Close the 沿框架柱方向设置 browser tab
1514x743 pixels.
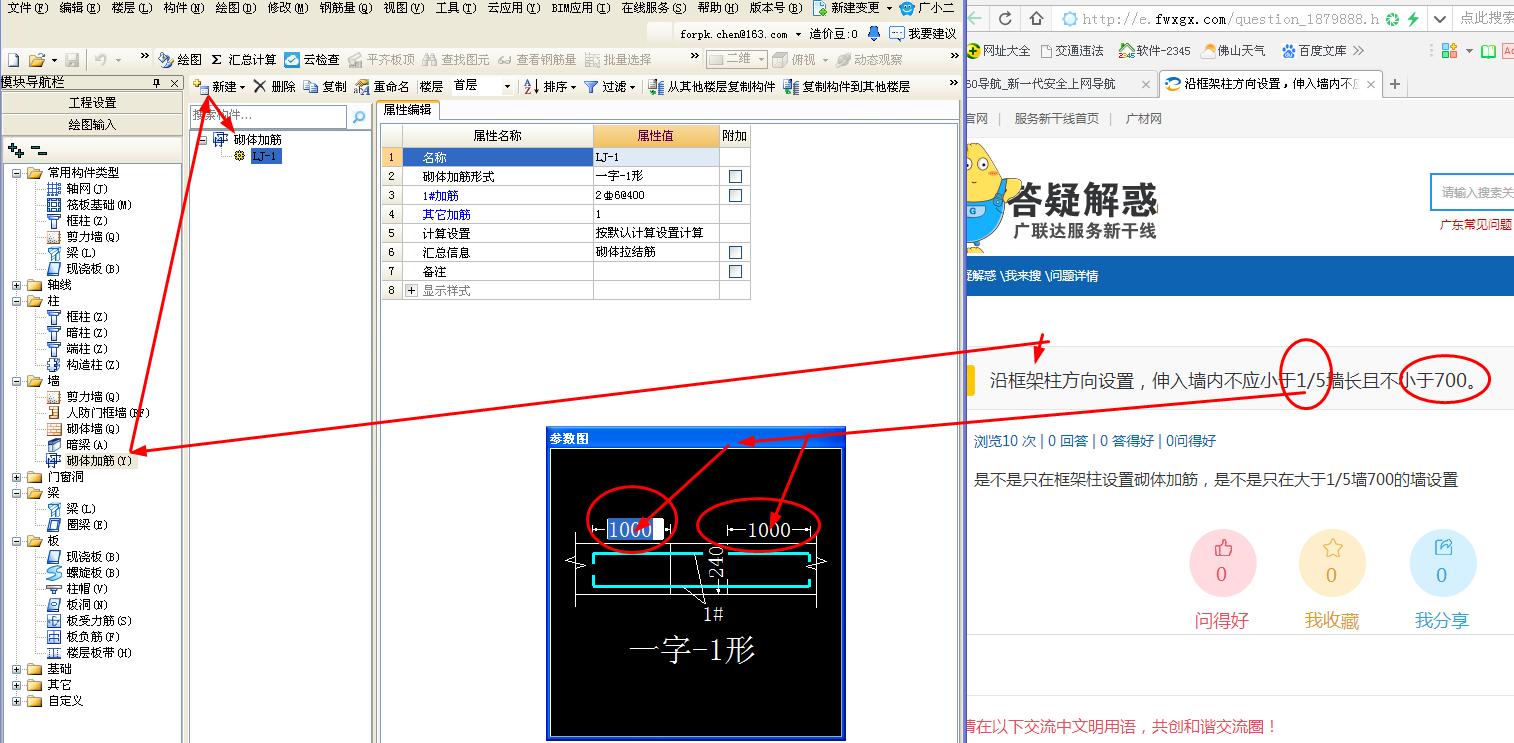pos(1370,85)
